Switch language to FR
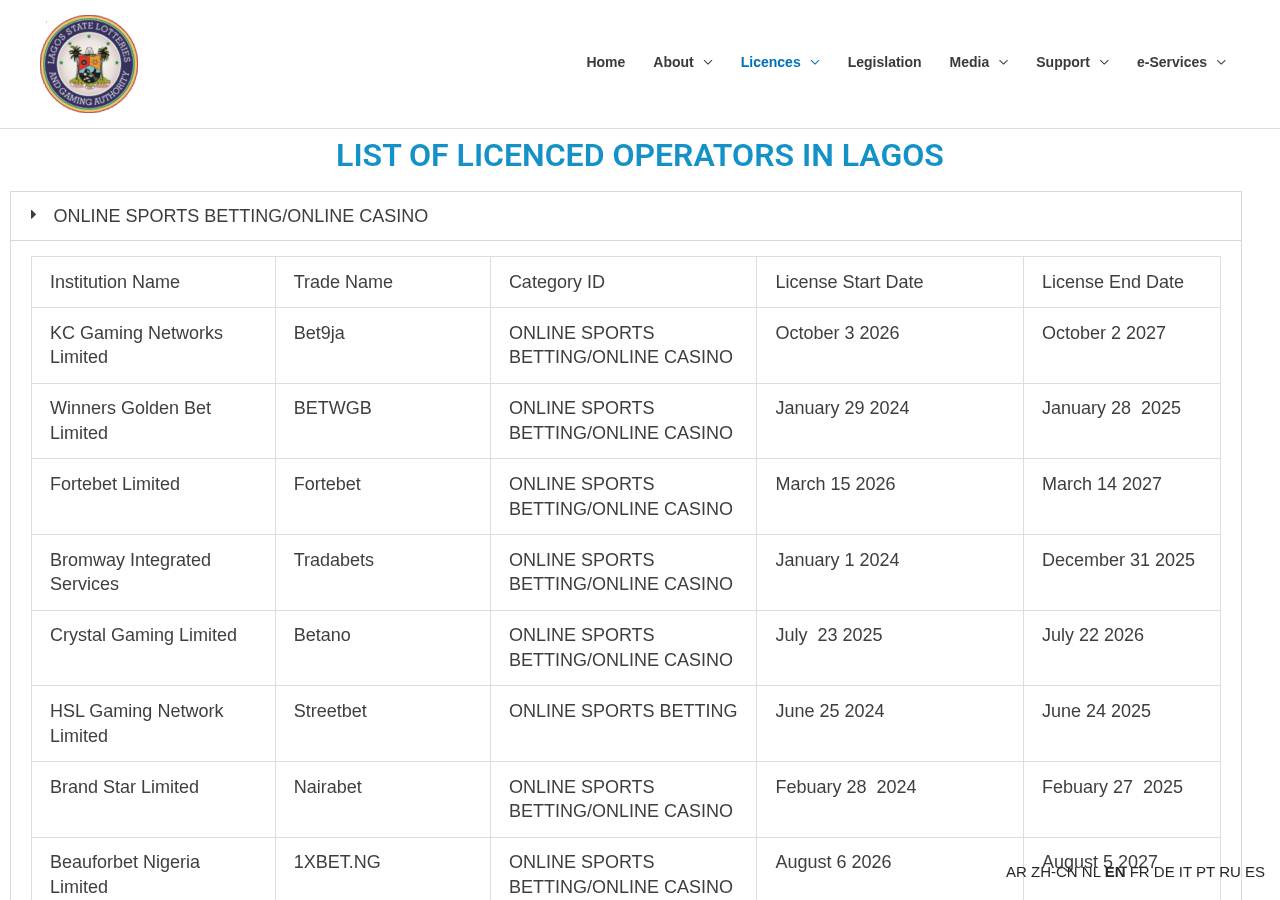Image resolution: width=1280 pixels, height=900 pixels. point(1140,872)
